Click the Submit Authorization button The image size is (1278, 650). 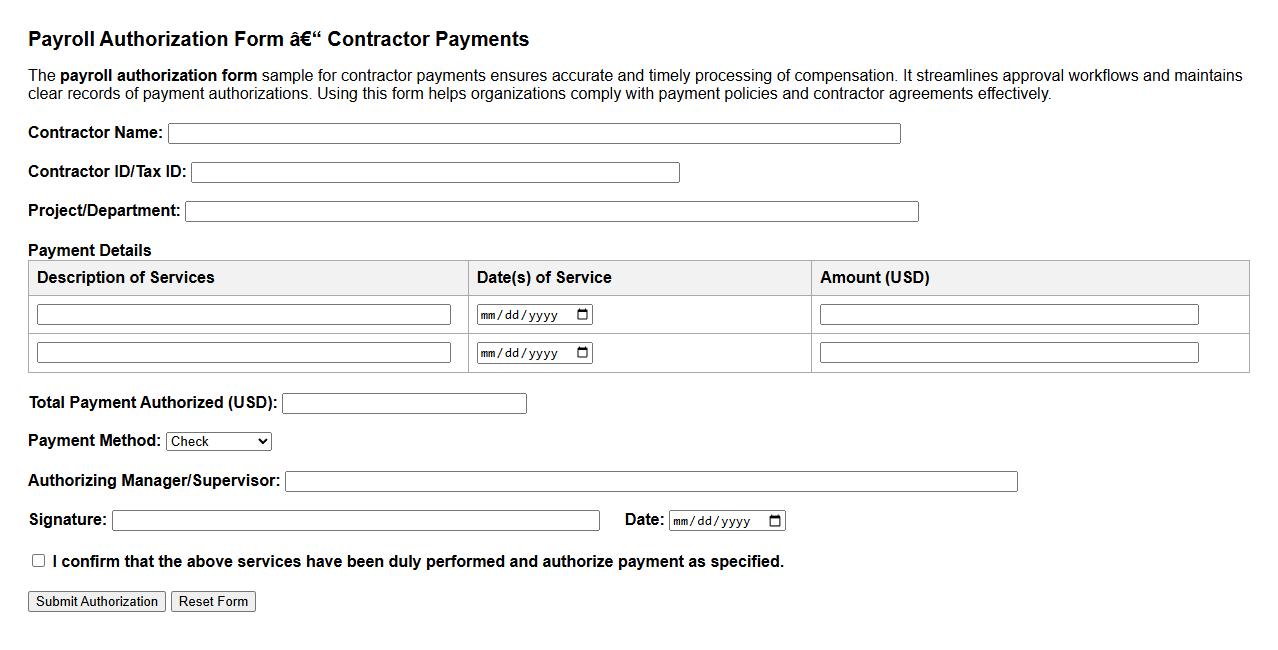[96, 601]
